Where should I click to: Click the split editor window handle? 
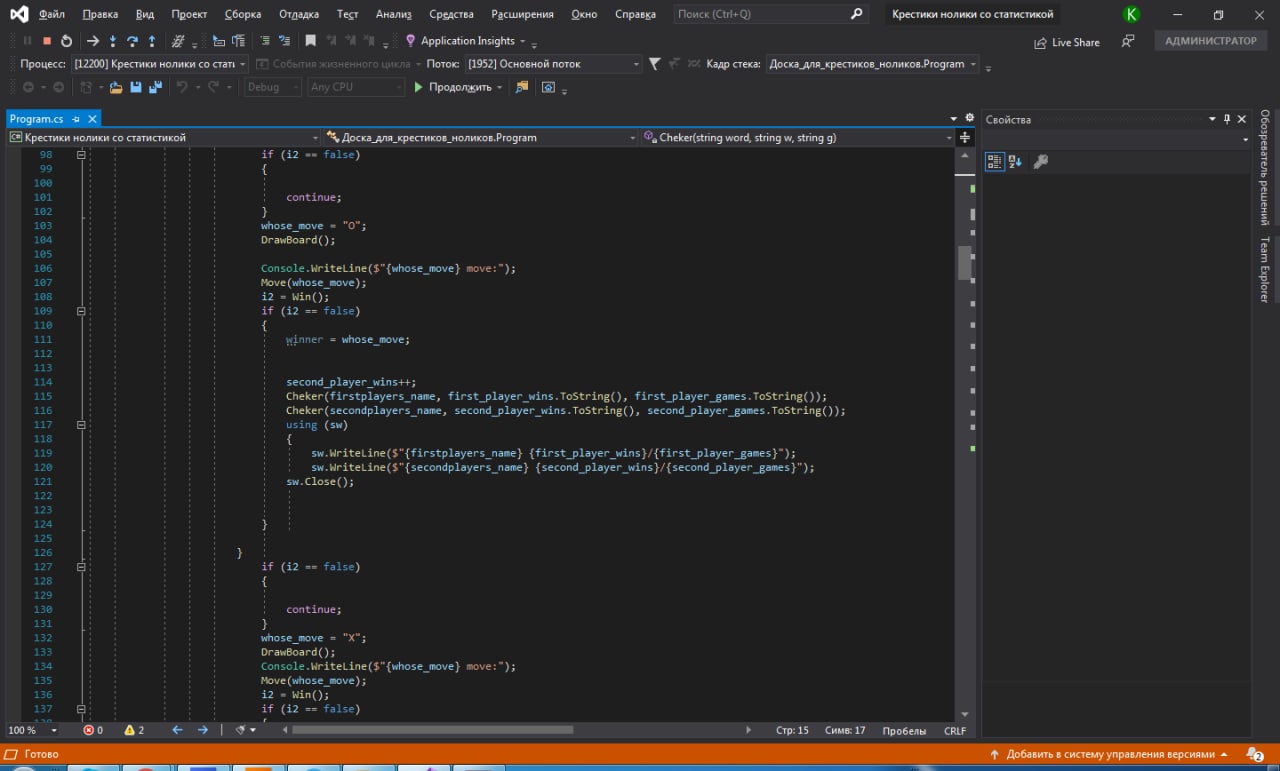[x=965, y=138]
